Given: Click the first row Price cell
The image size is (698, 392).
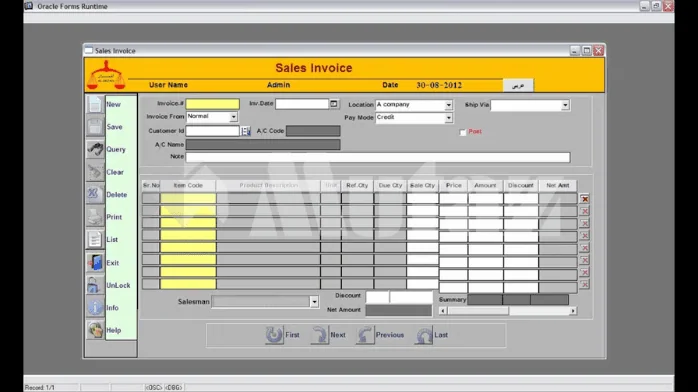Looking at the screenshot, I should point(454,198).
